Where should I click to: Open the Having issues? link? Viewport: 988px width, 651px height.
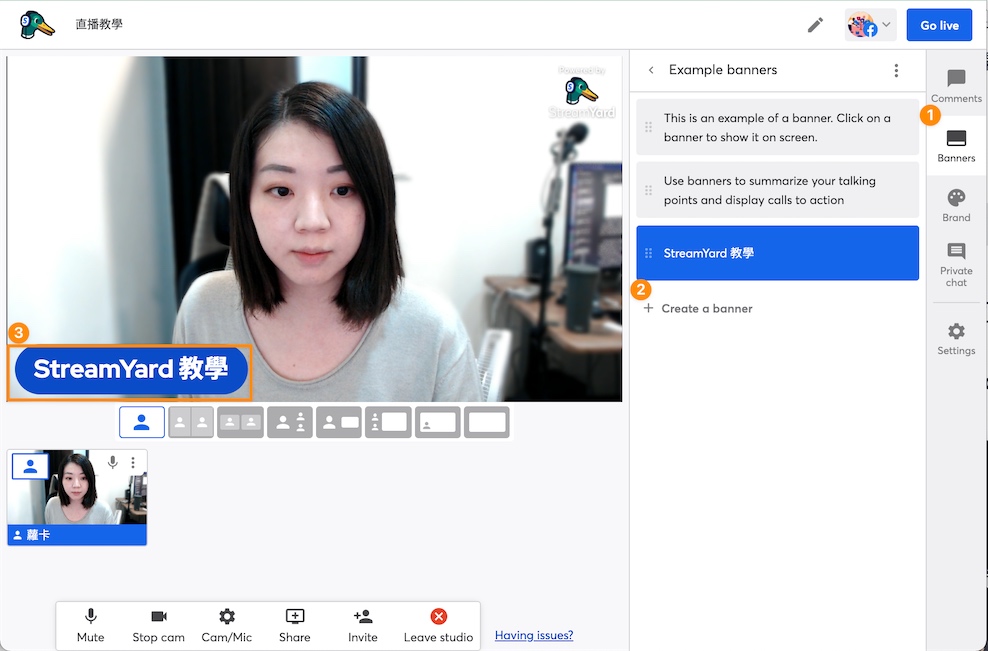(x=534, y=635)
